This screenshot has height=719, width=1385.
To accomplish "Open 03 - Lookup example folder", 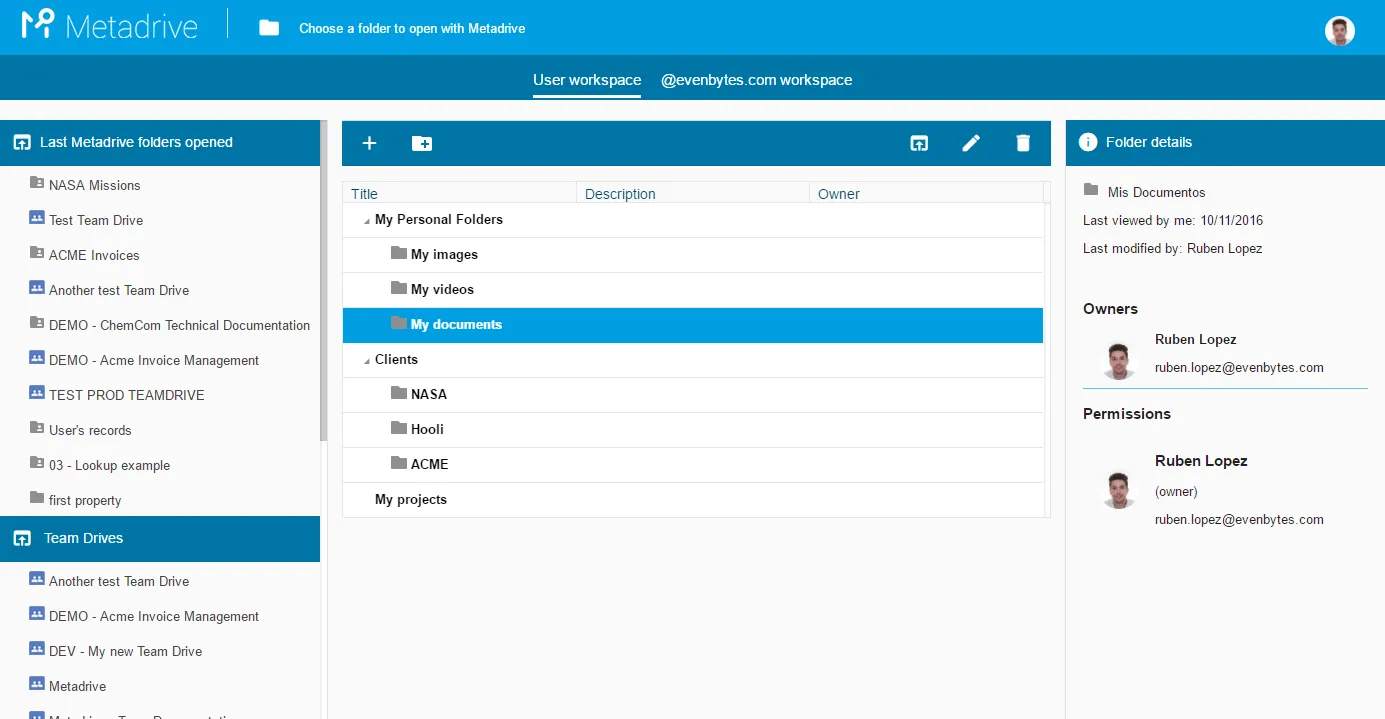I will tap(110, 465).
